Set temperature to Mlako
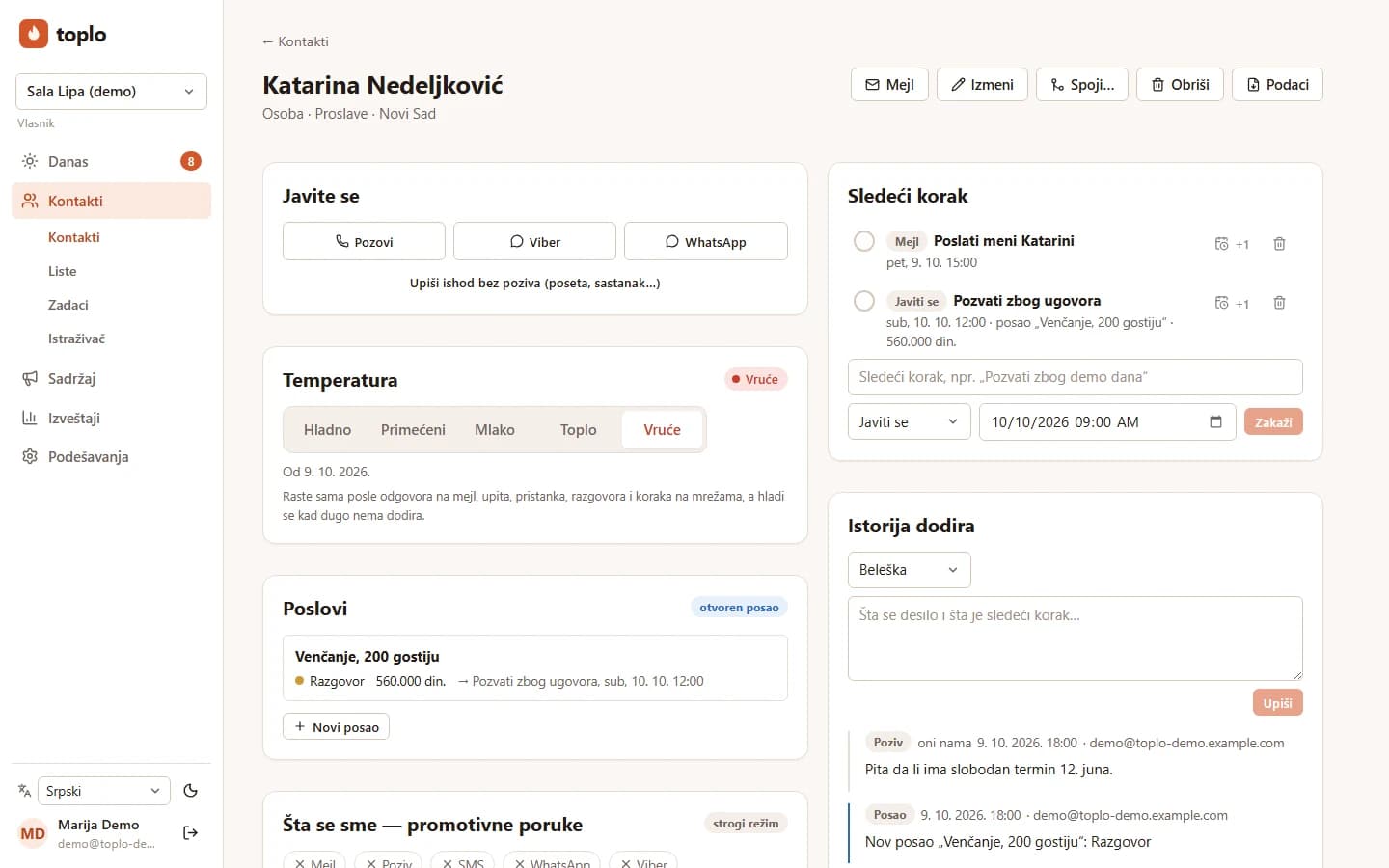 (x=495, y=430)
